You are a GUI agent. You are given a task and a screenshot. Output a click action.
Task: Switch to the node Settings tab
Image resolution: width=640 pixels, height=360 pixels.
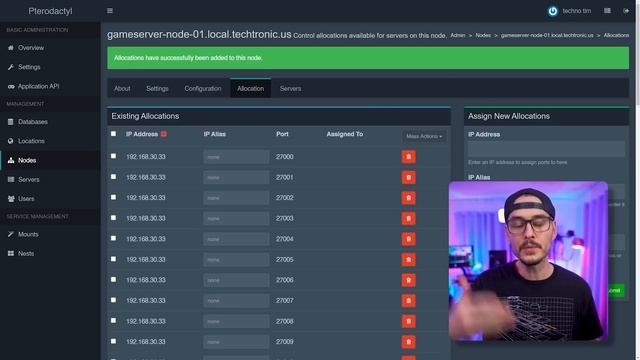[x=157, y=88]
